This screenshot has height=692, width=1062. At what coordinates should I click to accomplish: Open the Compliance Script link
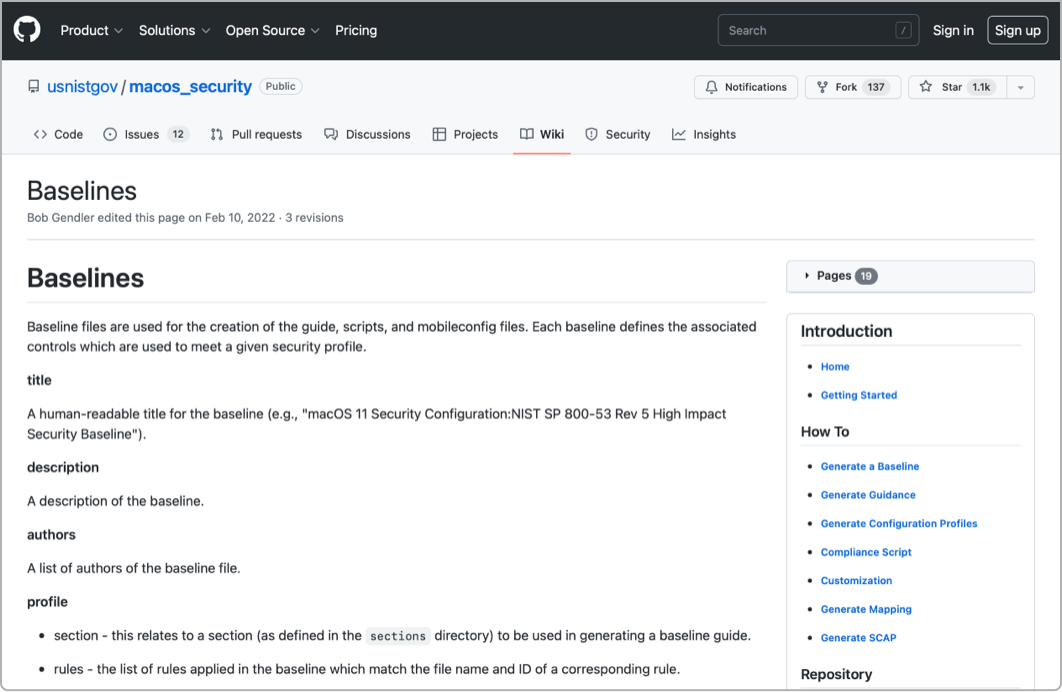(866, 552)
